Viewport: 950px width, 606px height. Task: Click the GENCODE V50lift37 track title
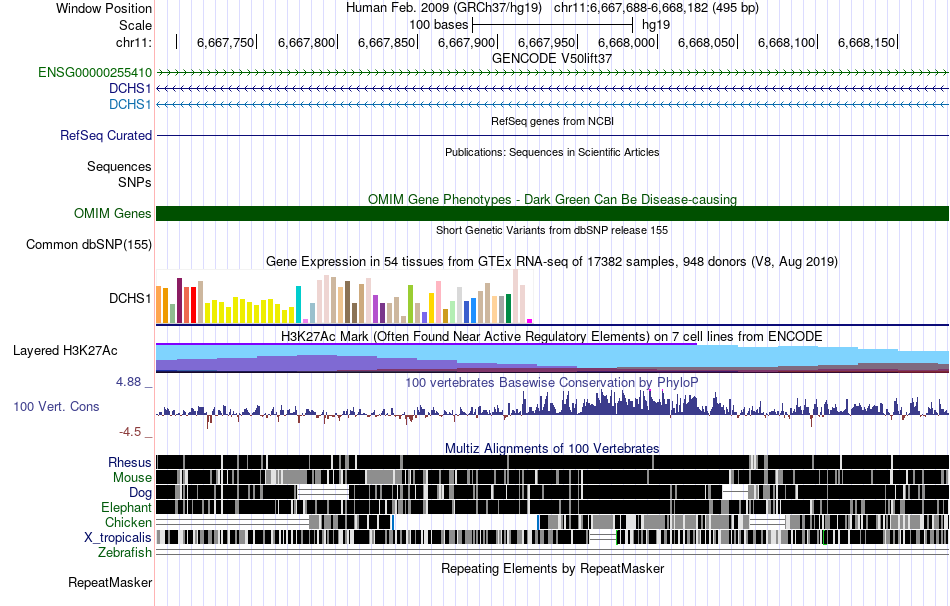tap(552, 59)
